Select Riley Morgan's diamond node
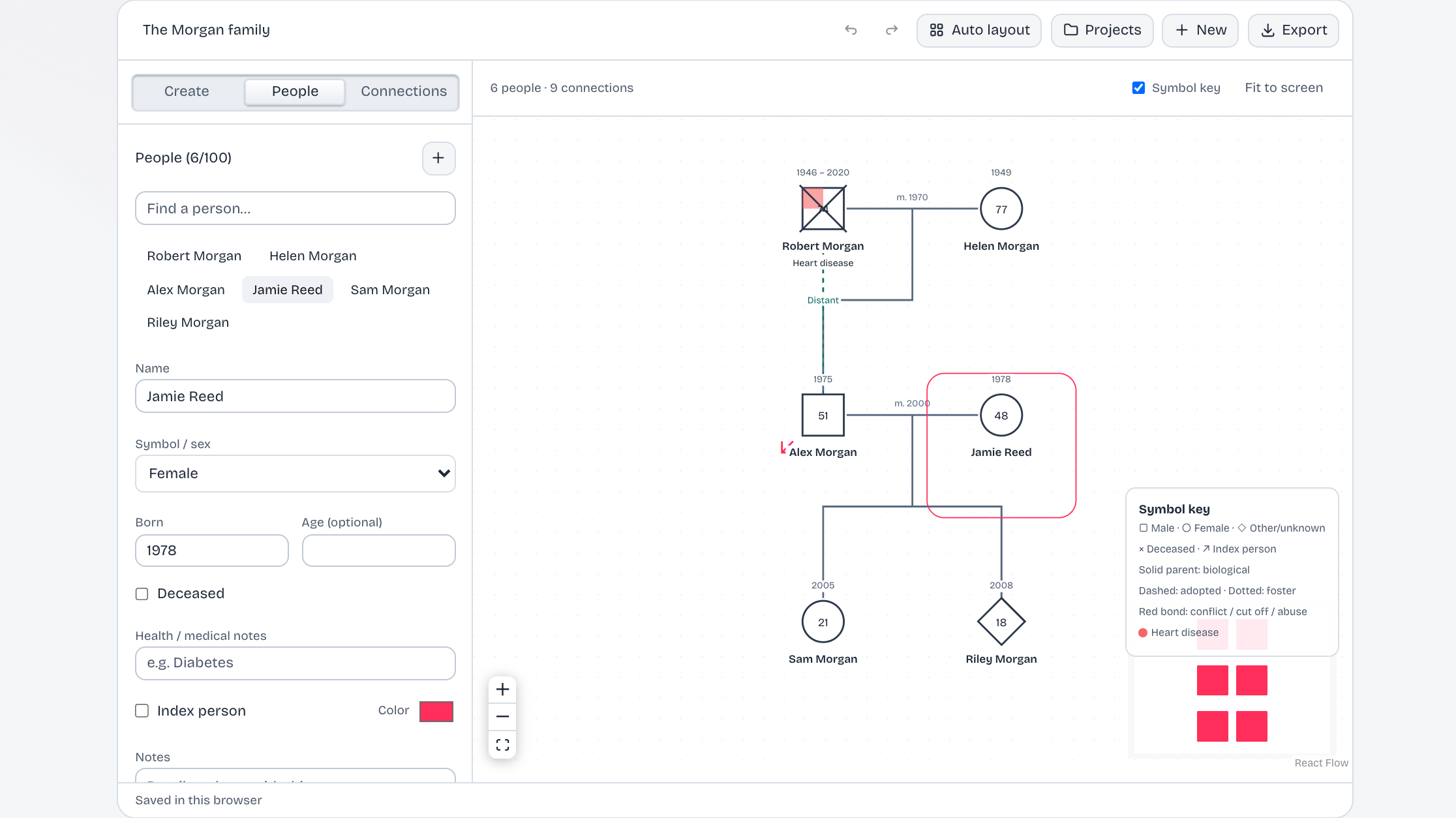This screenshot has height=818, width=1456. tap(1001, 622)
